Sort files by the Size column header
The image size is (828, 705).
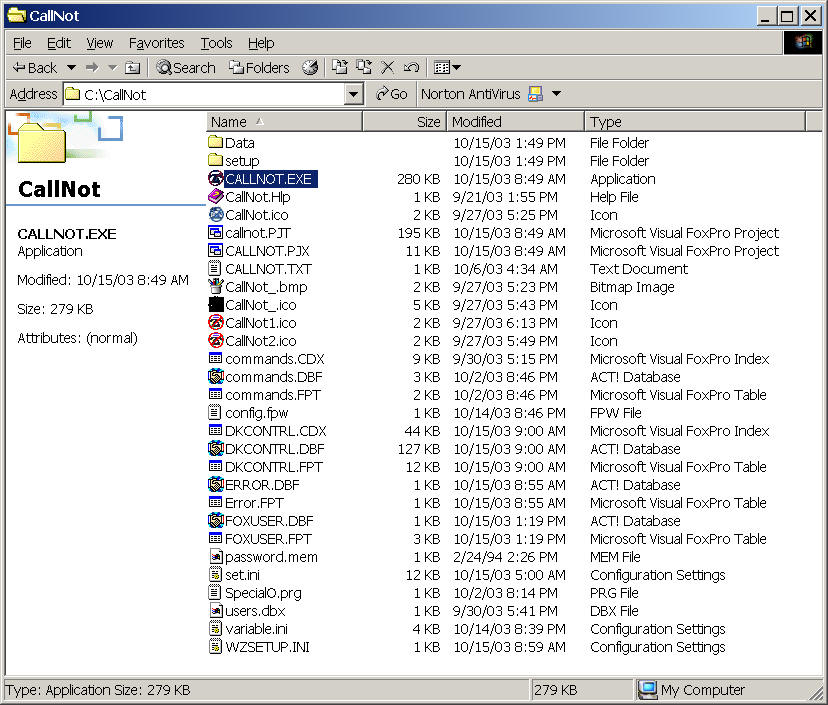(404, 121)
